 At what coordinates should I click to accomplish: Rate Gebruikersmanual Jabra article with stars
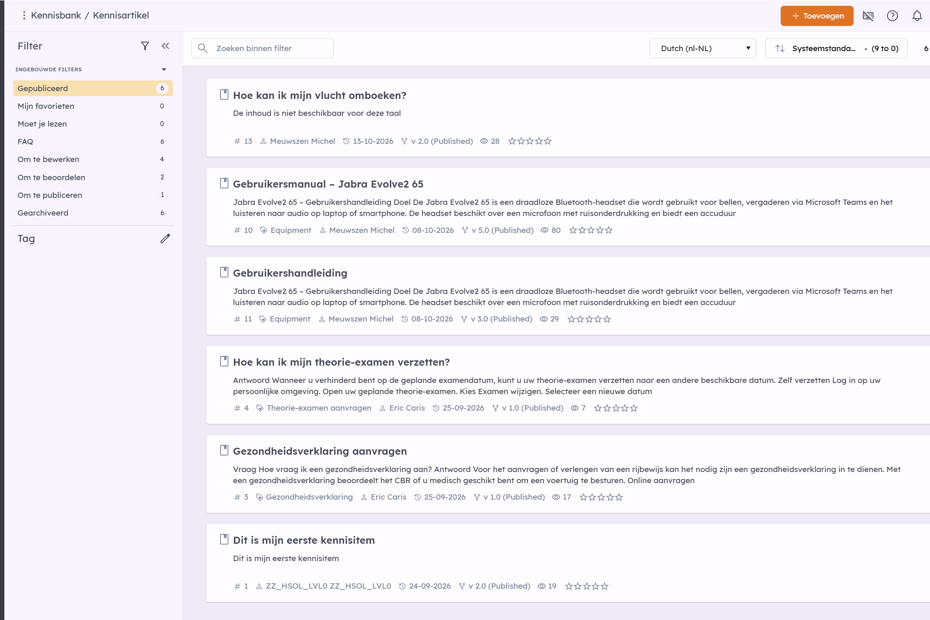591,230
